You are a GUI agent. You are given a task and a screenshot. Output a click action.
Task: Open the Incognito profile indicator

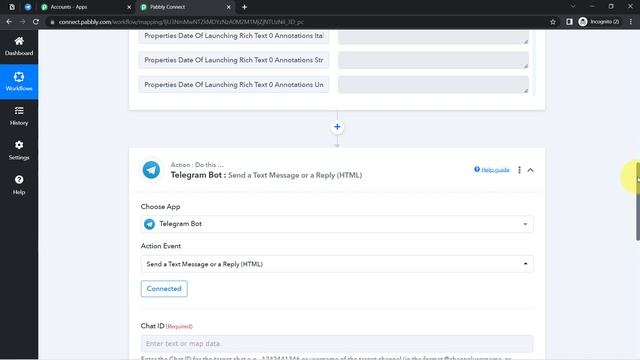click(599, 22)
